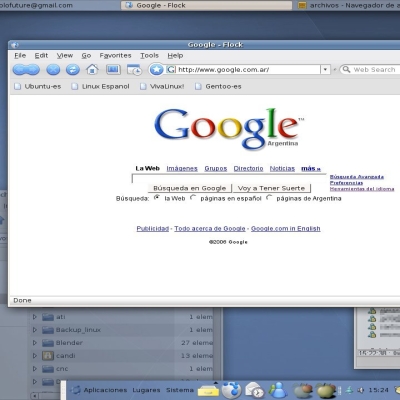Expand the Backup_linux folder row
This screenshot has width=400, height=400.
35,330
